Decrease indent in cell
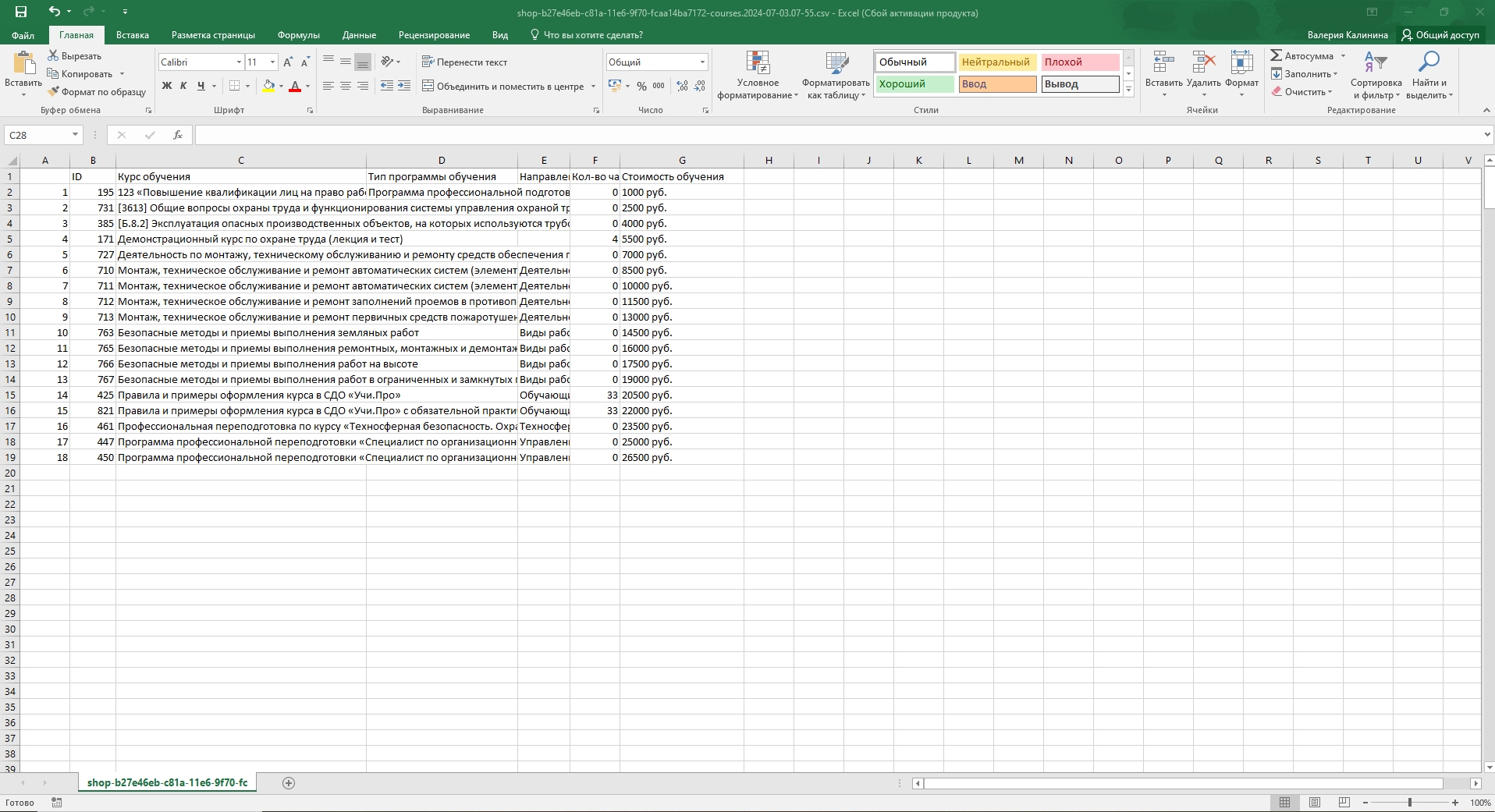Image resolution: width=1495 pixels, height=812 pixels. point(387,86)
